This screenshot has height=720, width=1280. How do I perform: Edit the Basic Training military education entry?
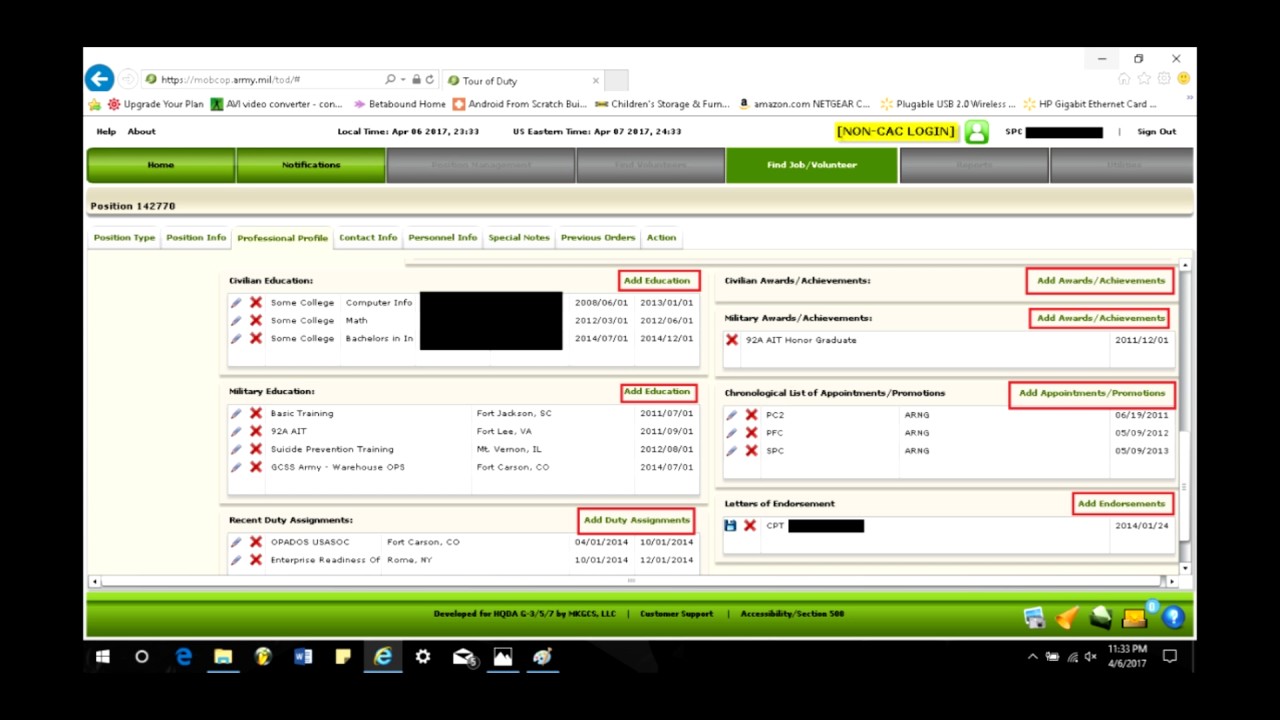(236, 413)
